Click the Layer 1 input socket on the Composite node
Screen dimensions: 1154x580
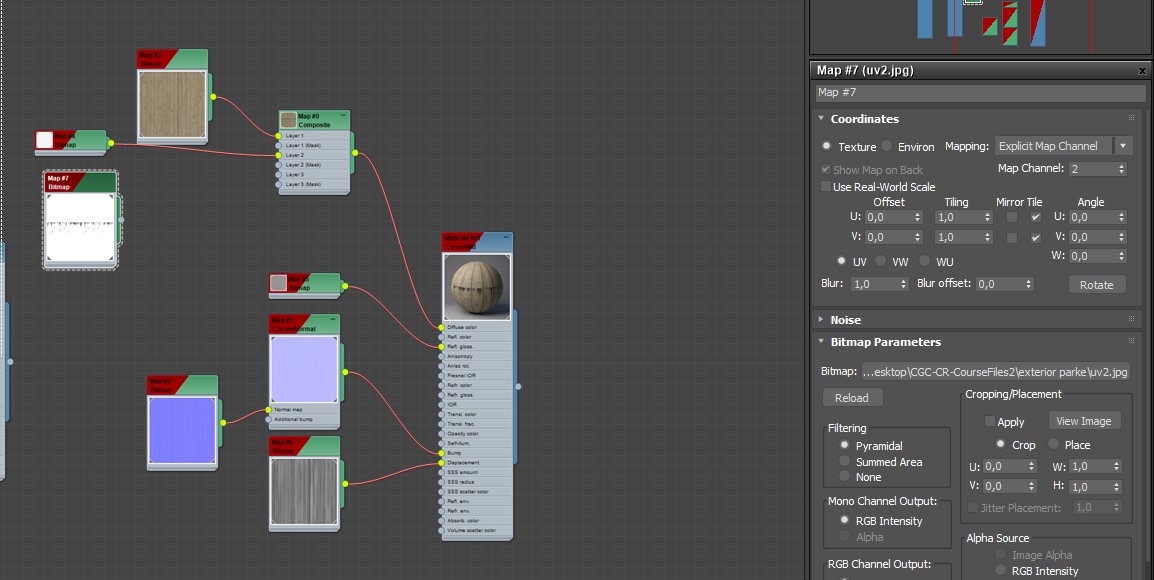[x=277, y=135]
